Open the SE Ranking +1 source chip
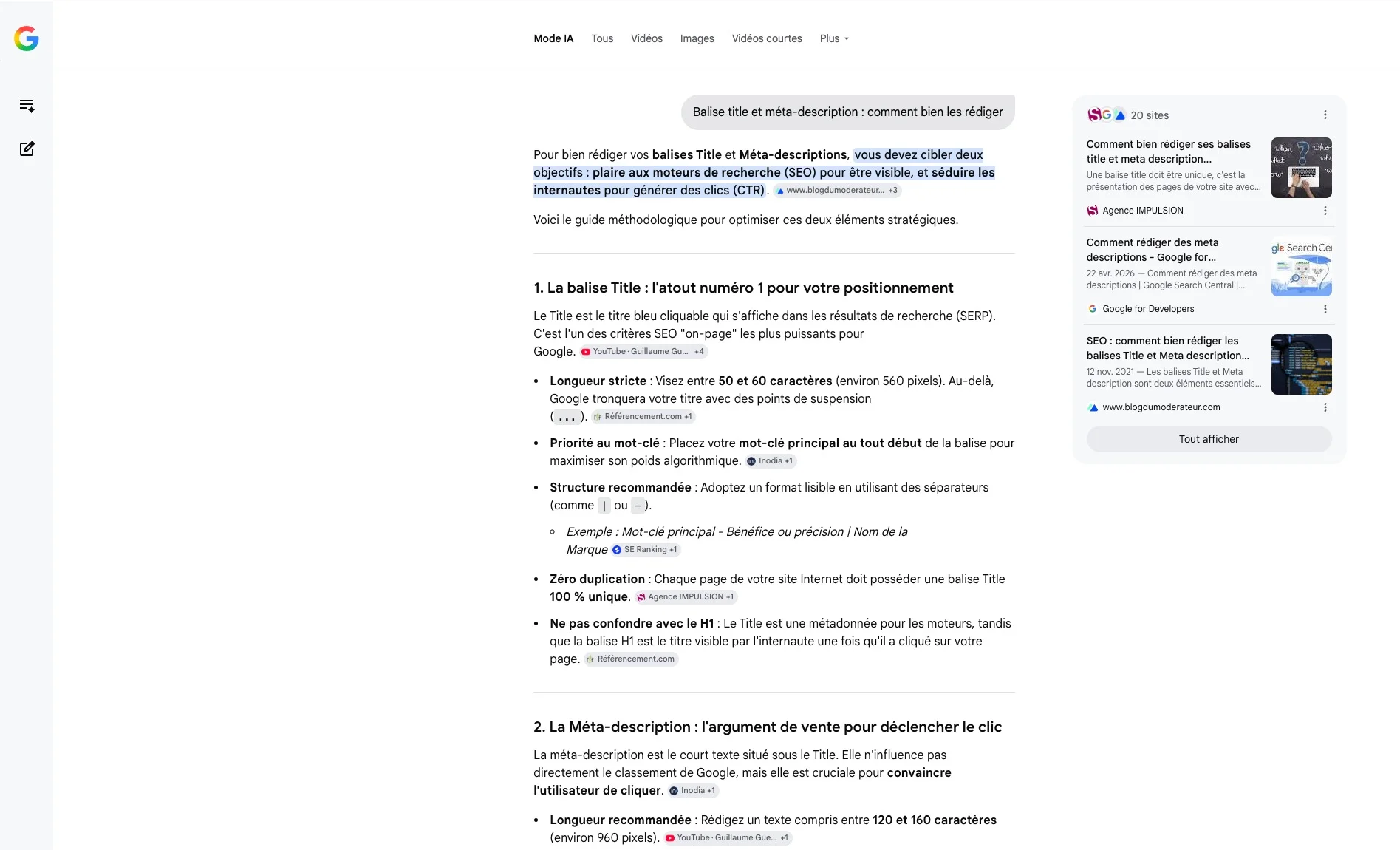Viewport: 1400px width, 850px height. (646, 550)
